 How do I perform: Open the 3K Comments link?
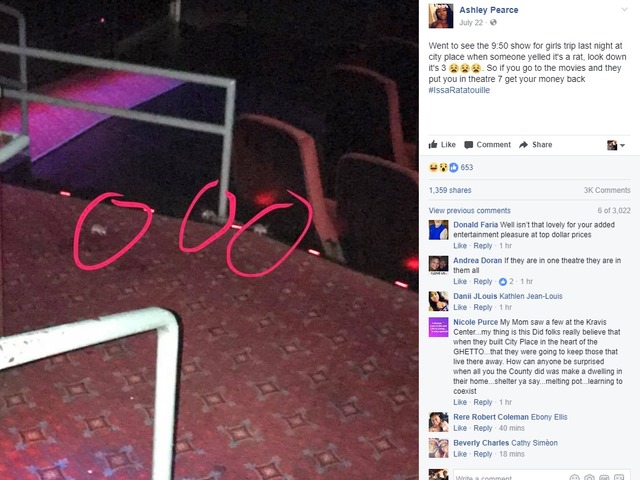(x=607, y=190)
